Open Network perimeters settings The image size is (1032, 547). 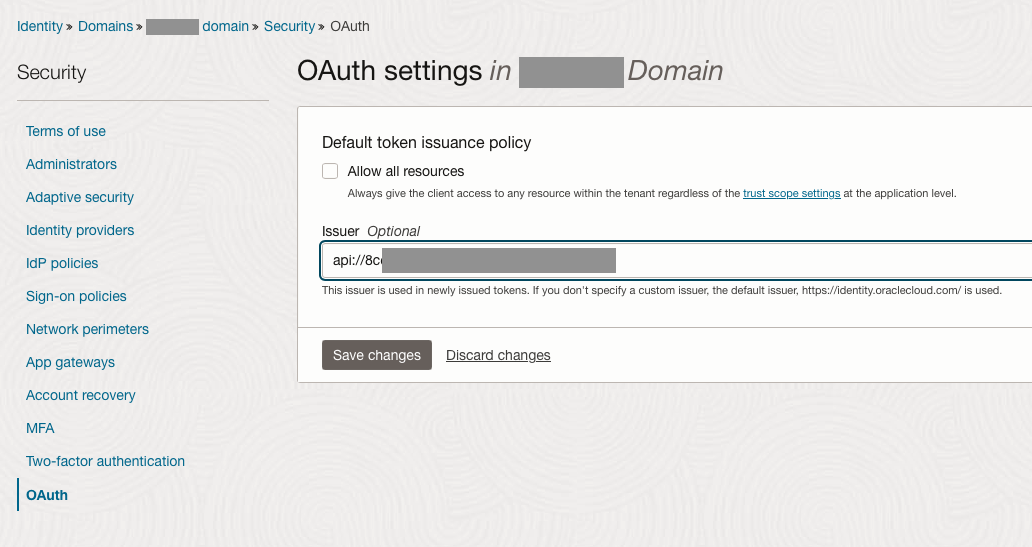coord(87,329)
